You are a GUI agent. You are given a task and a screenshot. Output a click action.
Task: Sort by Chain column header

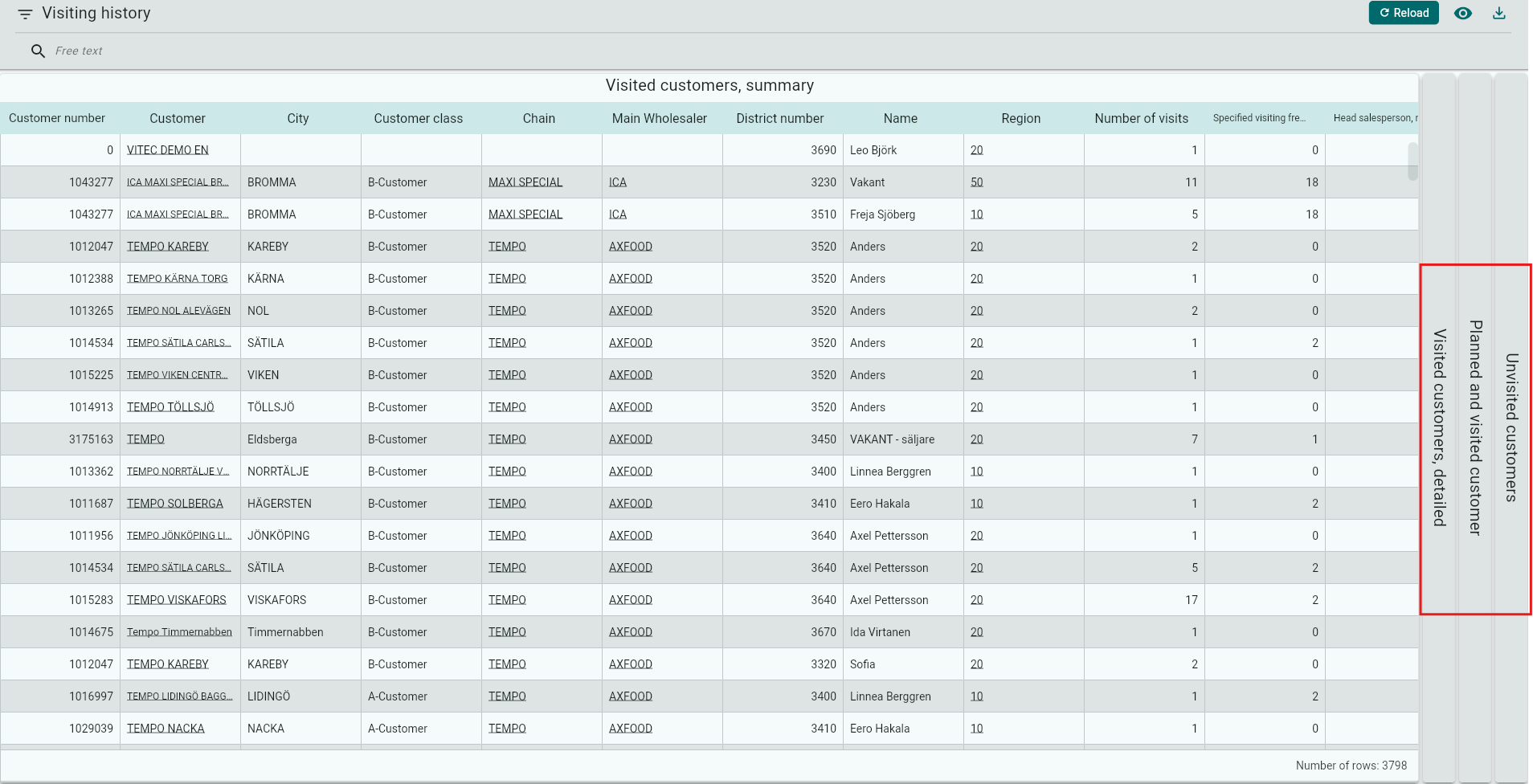(x=539, y=118)
